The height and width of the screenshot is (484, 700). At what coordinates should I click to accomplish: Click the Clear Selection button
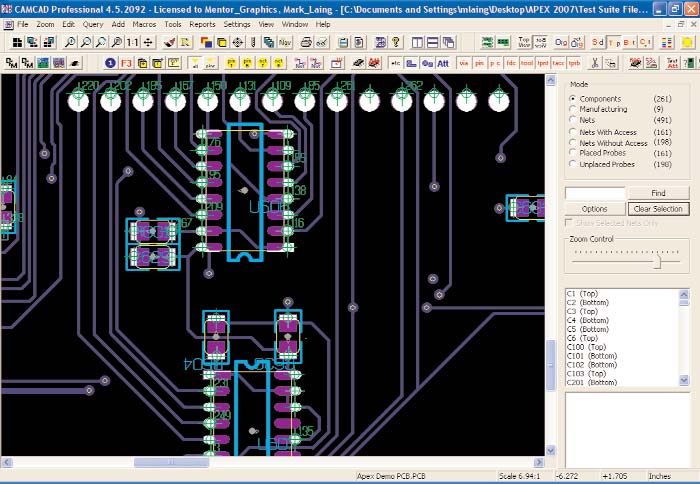(658, 209)
